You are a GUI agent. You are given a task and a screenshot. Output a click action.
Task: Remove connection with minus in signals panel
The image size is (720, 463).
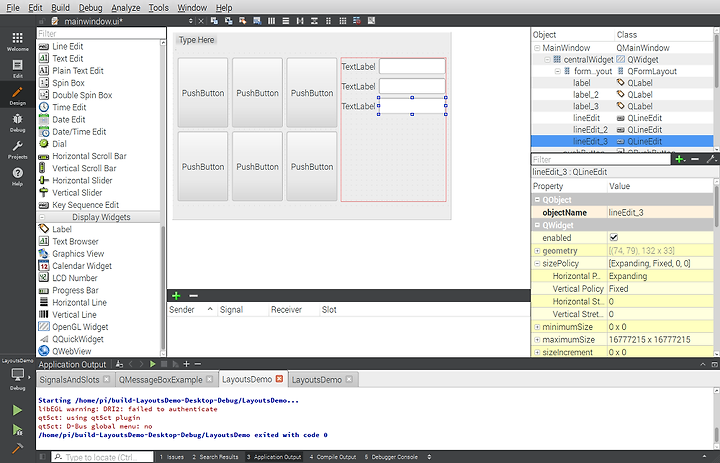(194, 296)
